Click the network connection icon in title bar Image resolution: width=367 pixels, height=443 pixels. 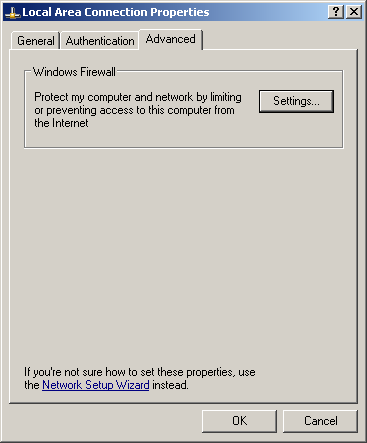(x=13, y=13)
